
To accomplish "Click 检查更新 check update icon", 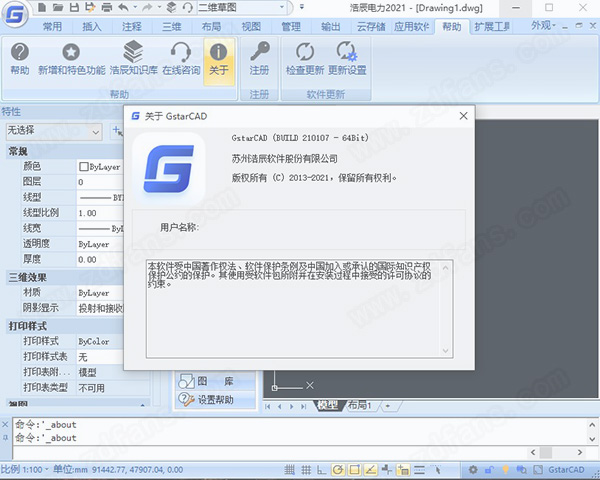I will tap(305, 59).
